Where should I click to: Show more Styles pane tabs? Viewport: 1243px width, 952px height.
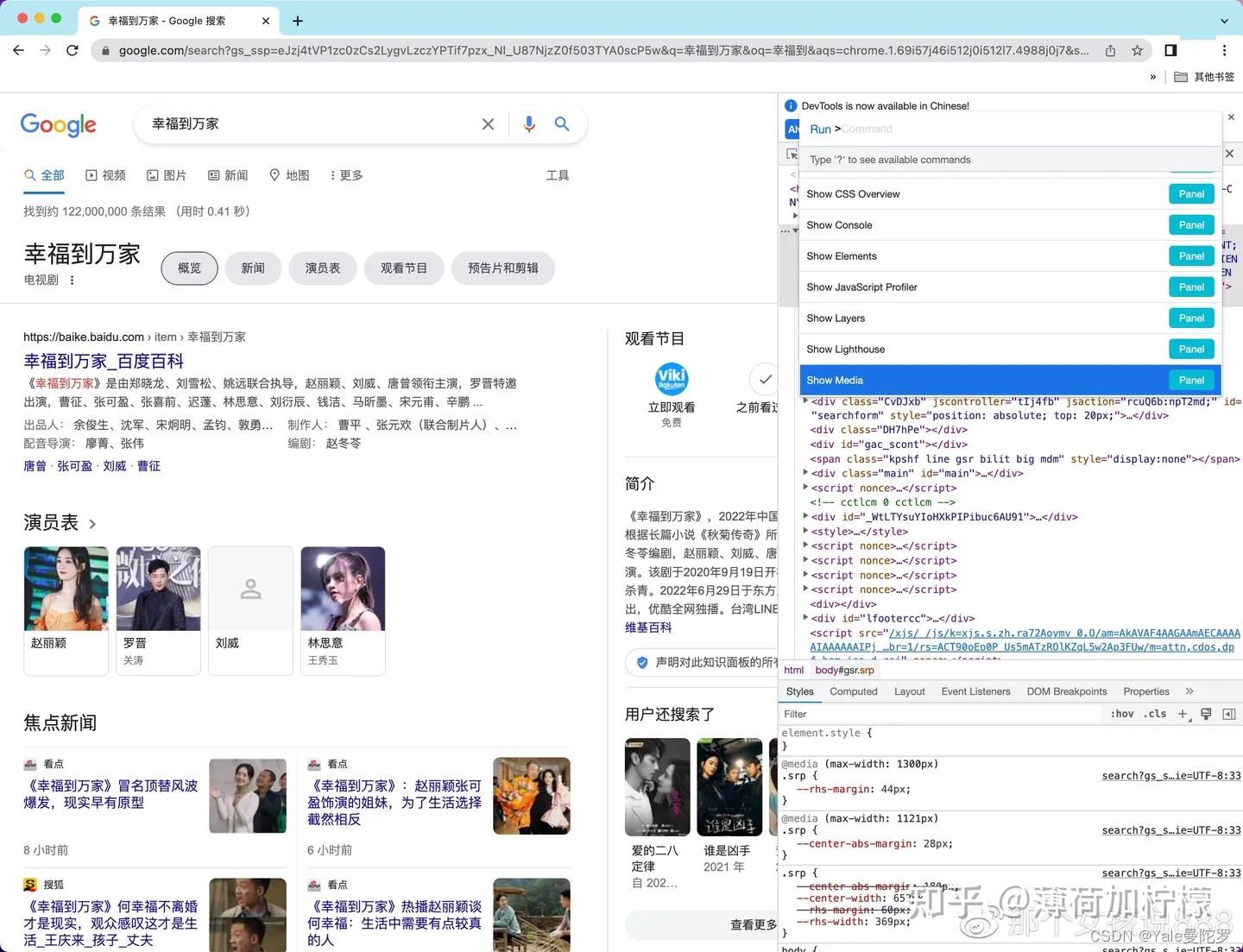click(x=1189, y=691)
